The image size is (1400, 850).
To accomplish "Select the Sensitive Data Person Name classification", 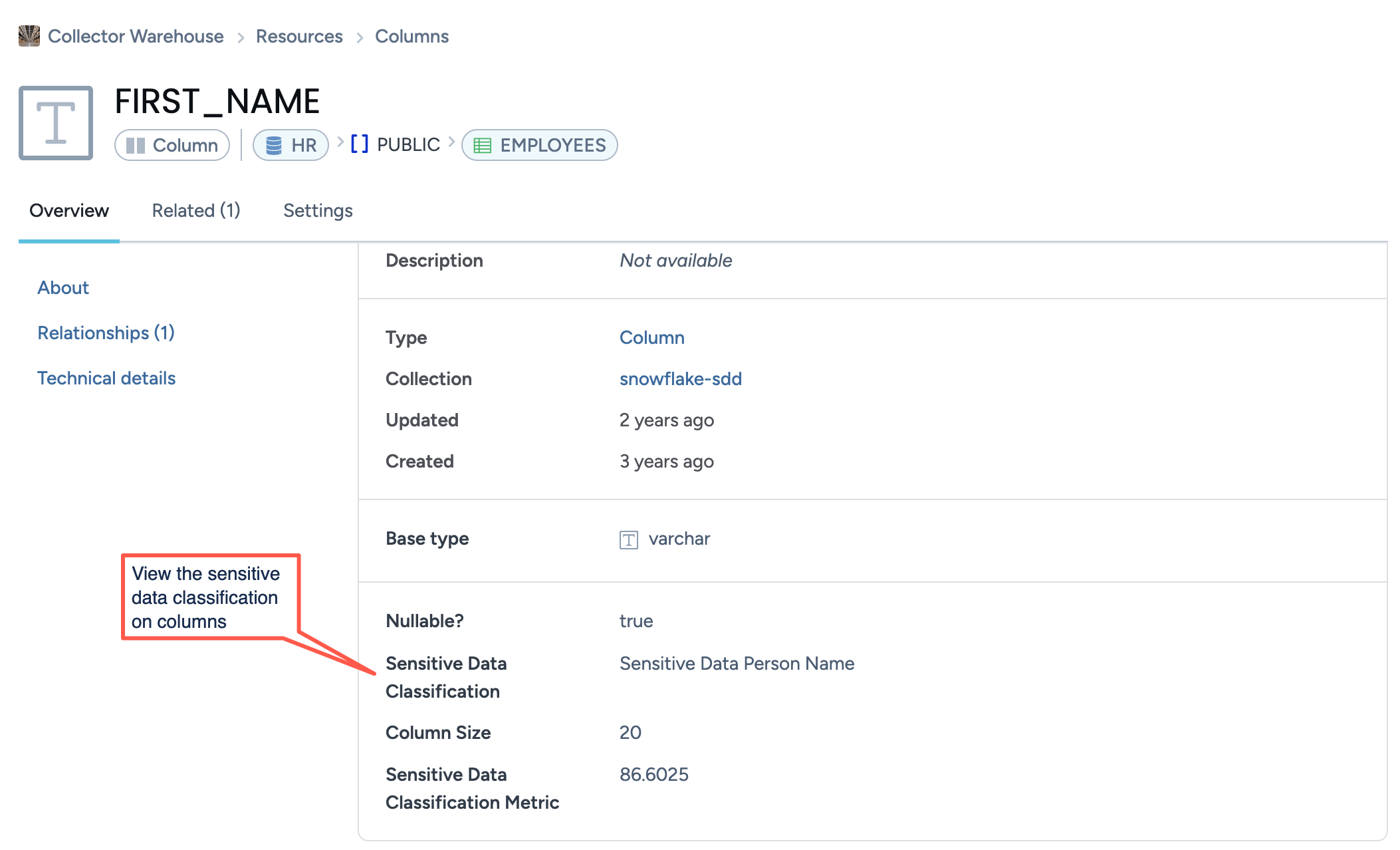I will point(737,663).
